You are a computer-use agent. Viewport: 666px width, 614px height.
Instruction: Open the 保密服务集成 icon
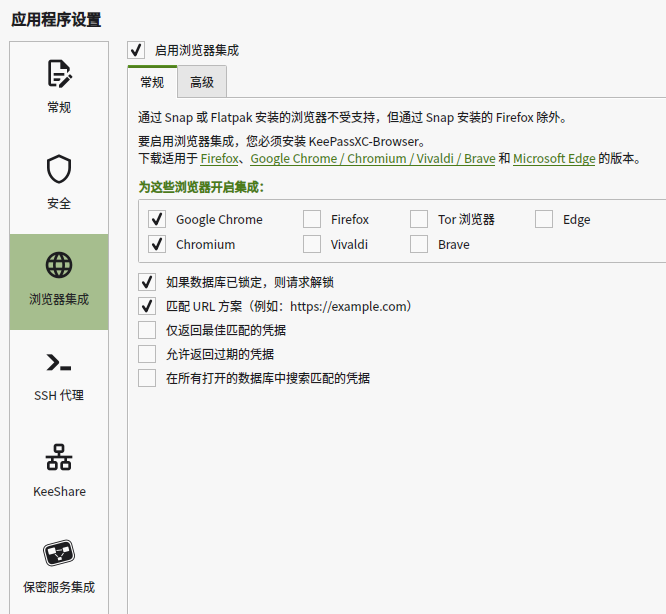pos(59,553)
